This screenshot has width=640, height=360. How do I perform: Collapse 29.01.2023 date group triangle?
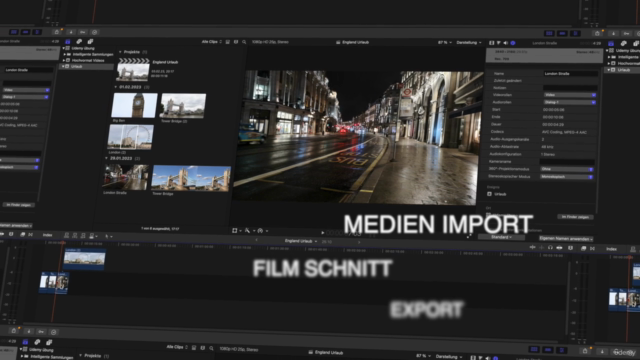[107, 158]
